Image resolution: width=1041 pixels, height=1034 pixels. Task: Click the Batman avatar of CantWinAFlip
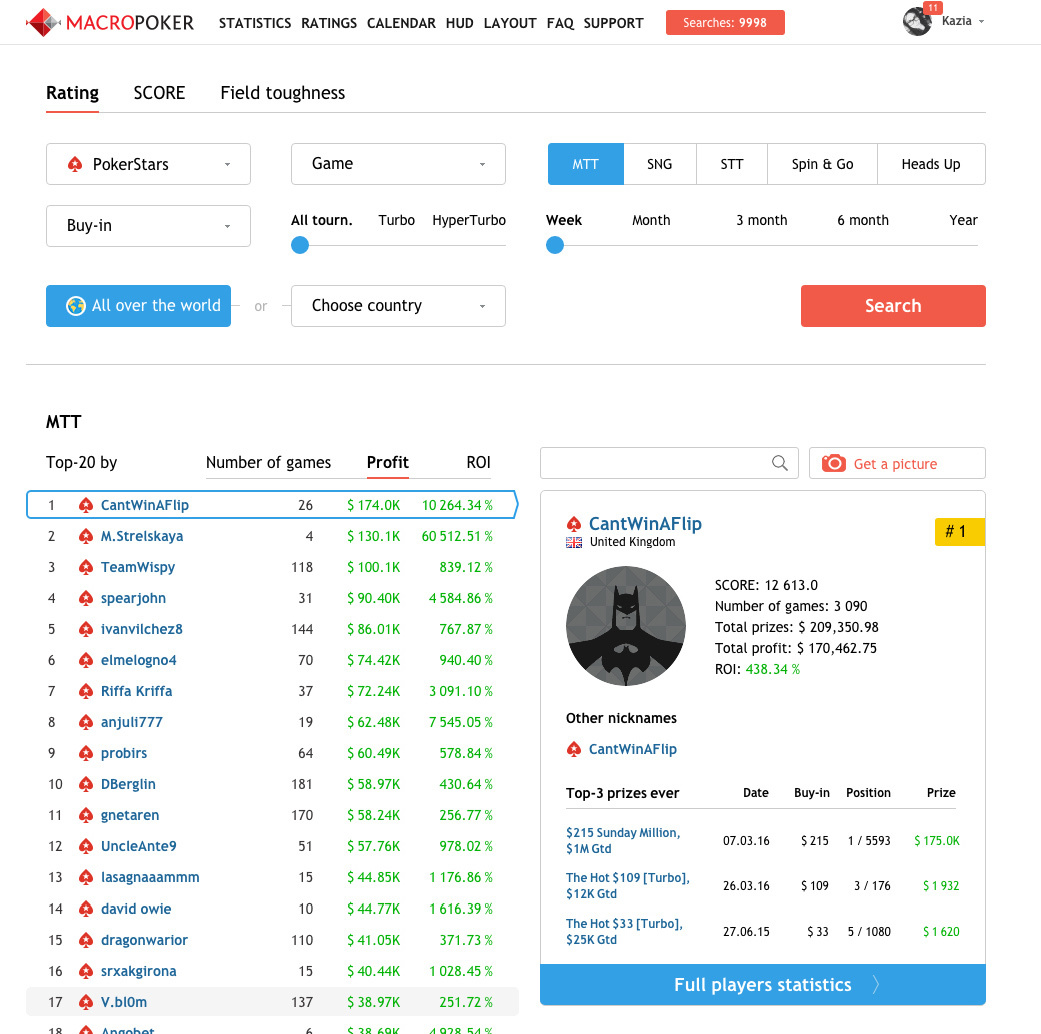(x=625, y=626)
